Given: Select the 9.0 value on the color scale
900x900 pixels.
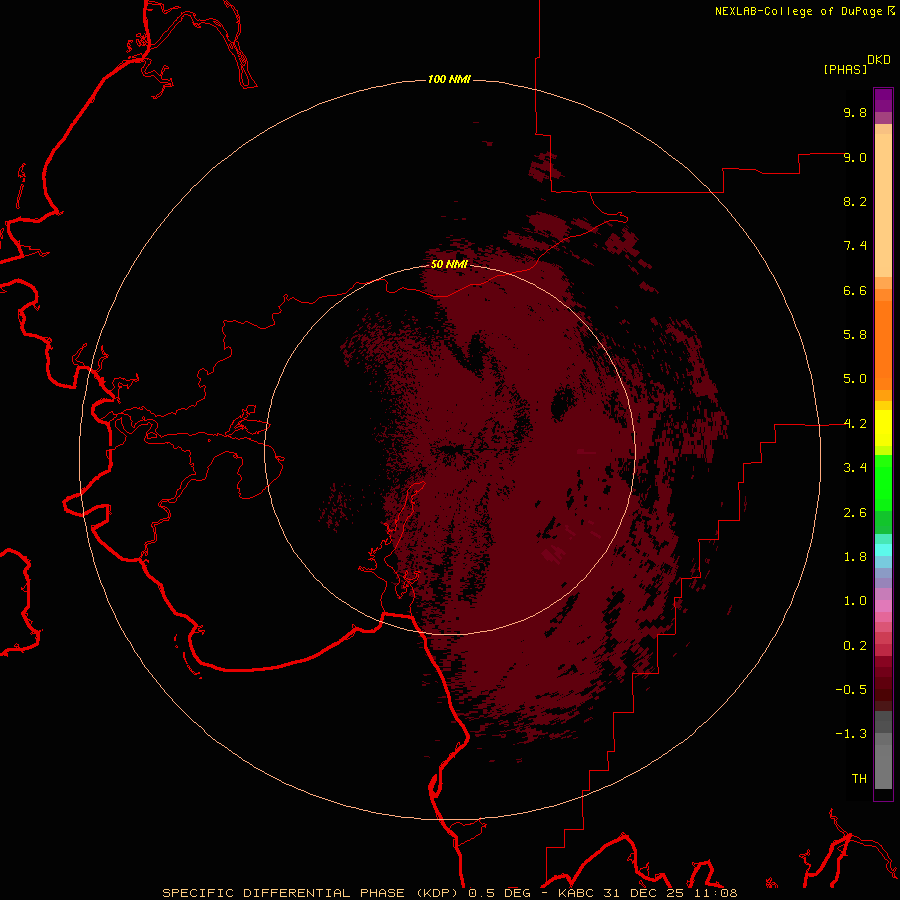Looking at the screenshot, I should click(x=855, y=157).
